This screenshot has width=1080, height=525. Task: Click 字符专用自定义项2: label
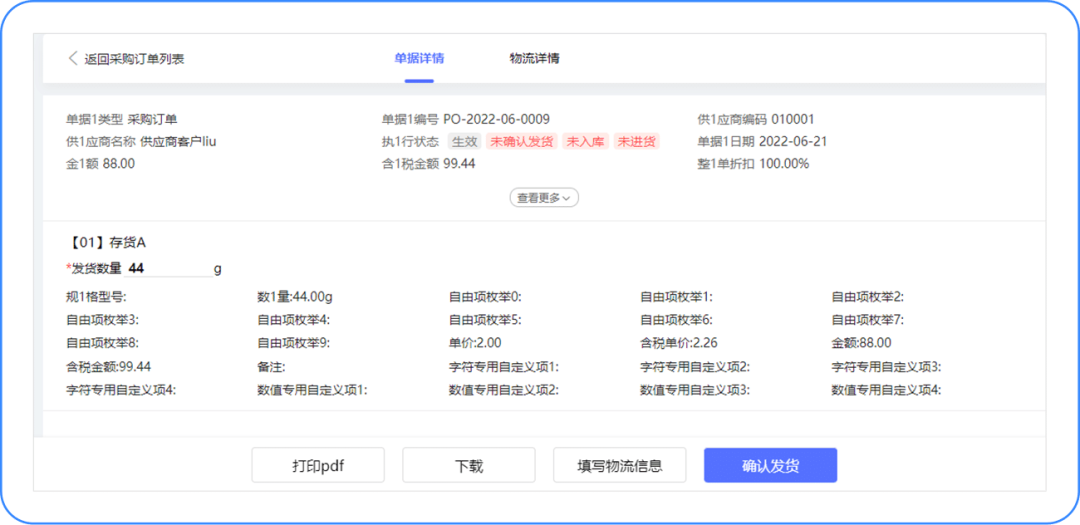tap(695, 366)
